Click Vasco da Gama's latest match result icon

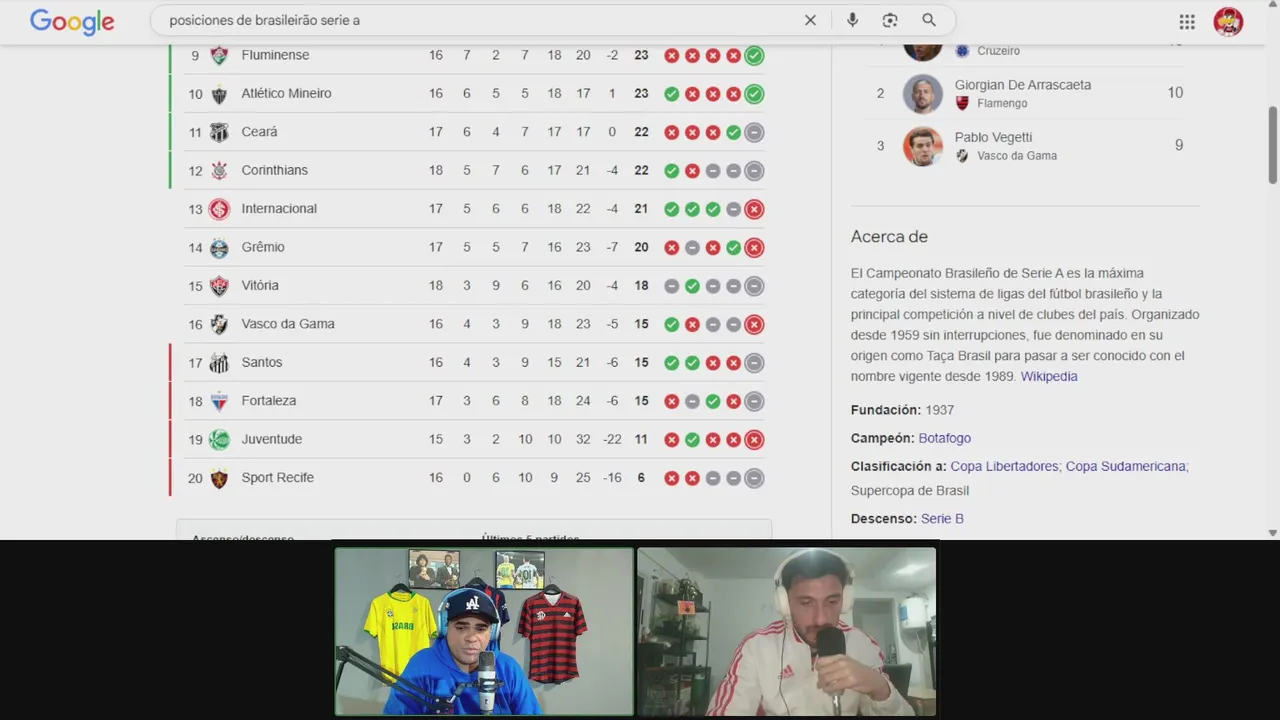(754, 324)
